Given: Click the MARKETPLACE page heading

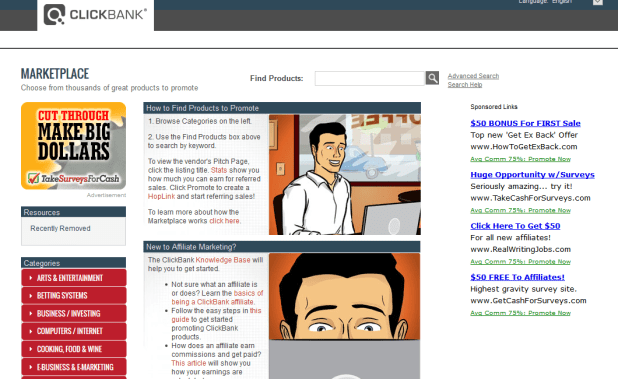Looking at the screenshot, I should (55, 74).
